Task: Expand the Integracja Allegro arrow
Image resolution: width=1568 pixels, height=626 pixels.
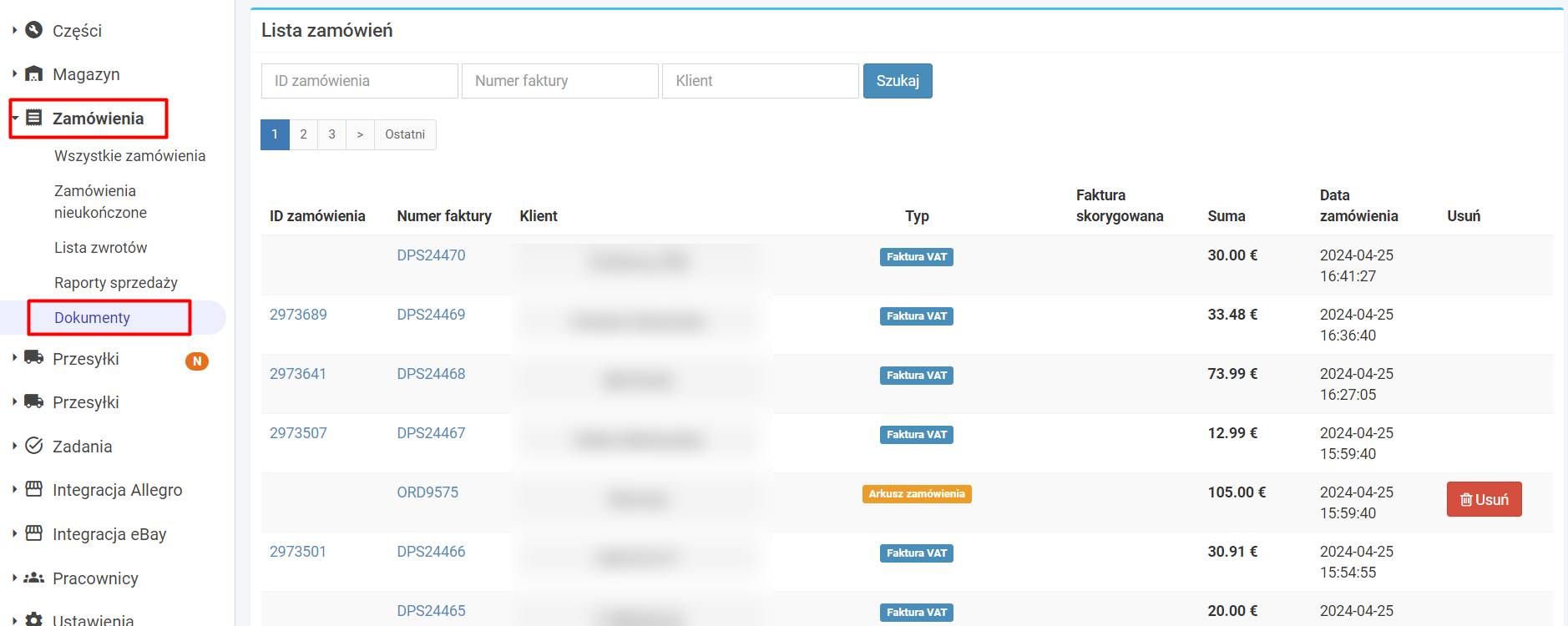Action: click(14, 489)
